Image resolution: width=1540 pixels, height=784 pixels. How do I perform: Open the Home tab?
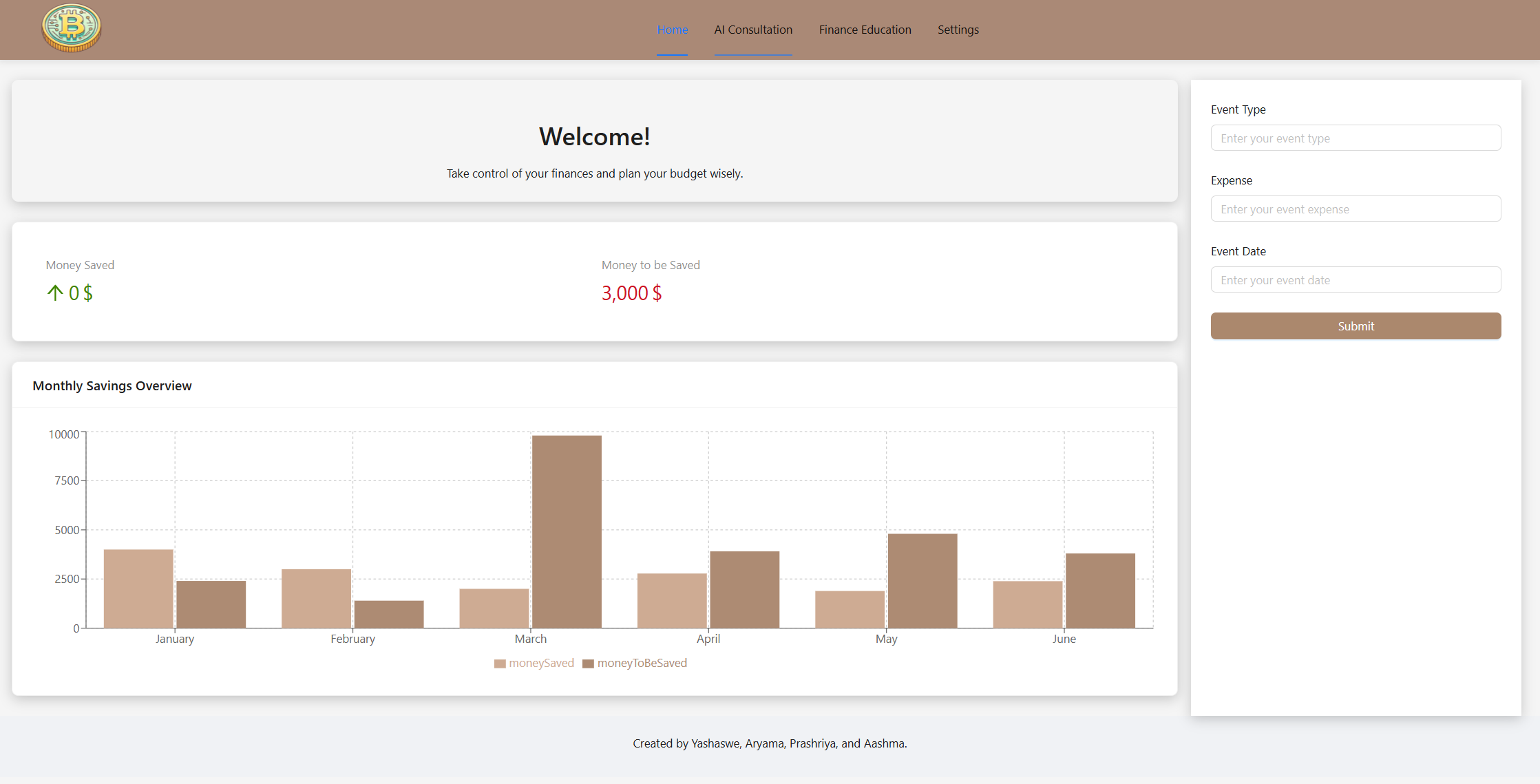[672, 30]
